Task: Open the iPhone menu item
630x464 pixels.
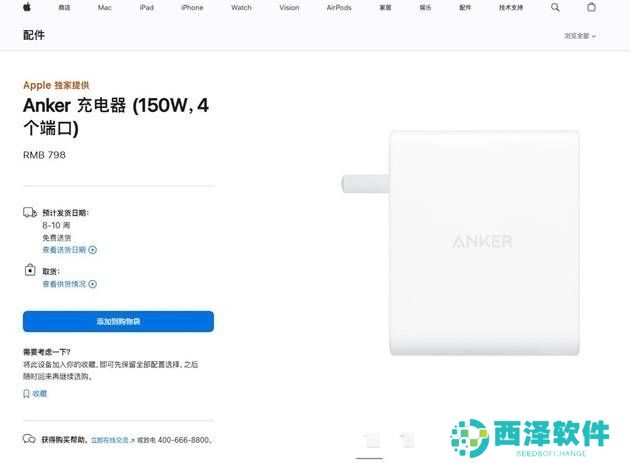Action: pyautogui.click(x=192, y=8)
